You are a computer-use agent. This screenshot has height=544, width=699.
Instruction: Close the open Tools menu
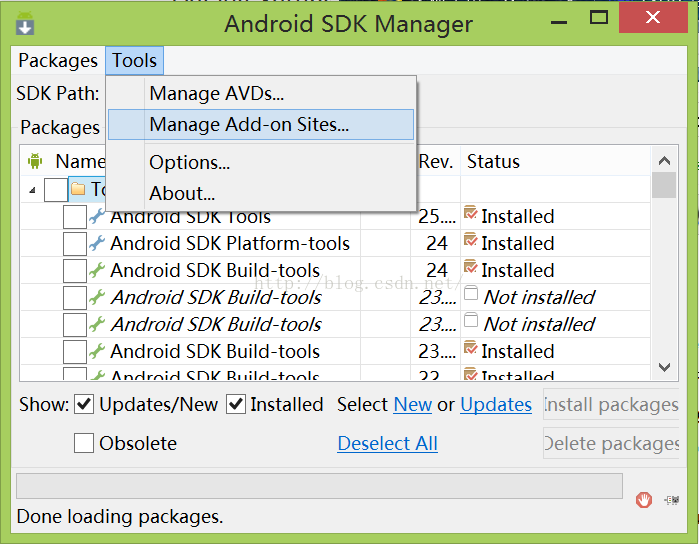[134, 60]
